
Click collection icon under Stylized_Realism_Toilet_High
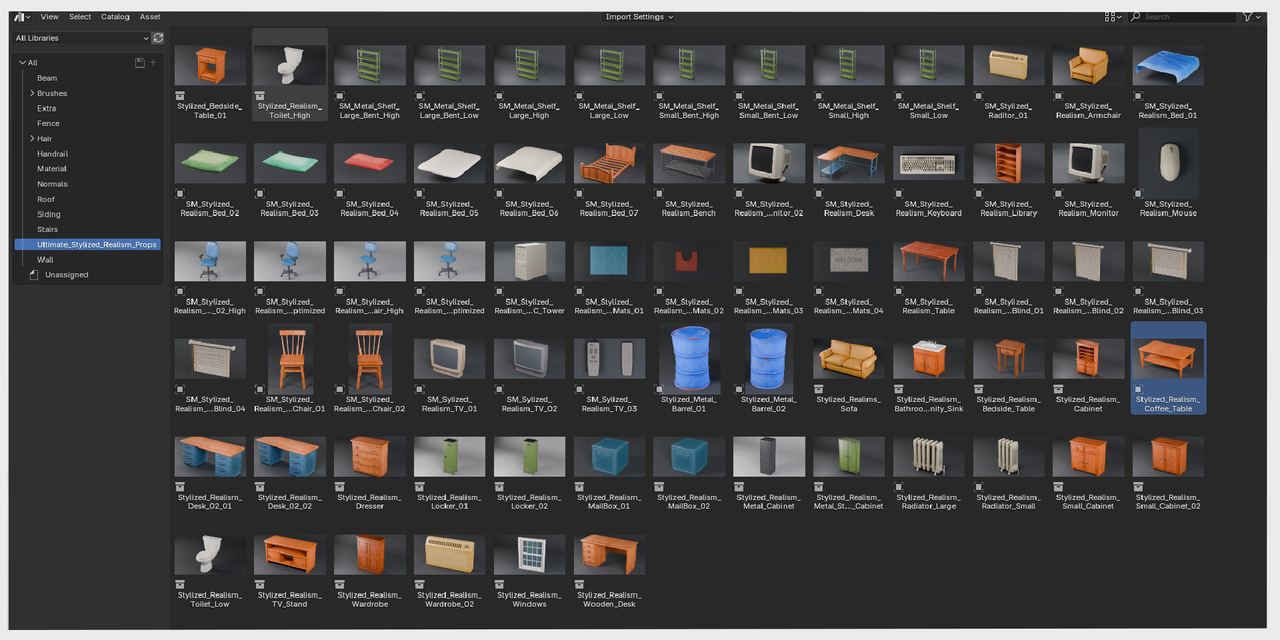(260, 96)
